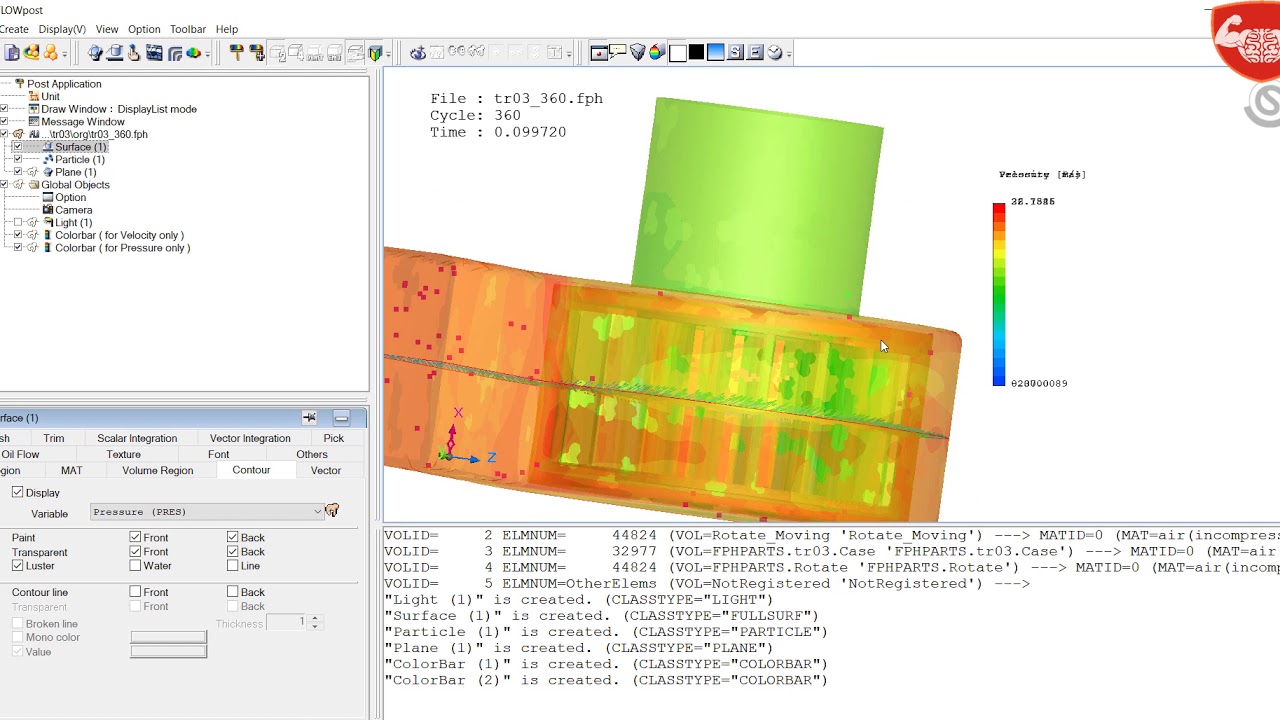The width and height of the screenshot is (1280, 720).
Task: Open the Volume Region tab
Action: click(158, 470)
